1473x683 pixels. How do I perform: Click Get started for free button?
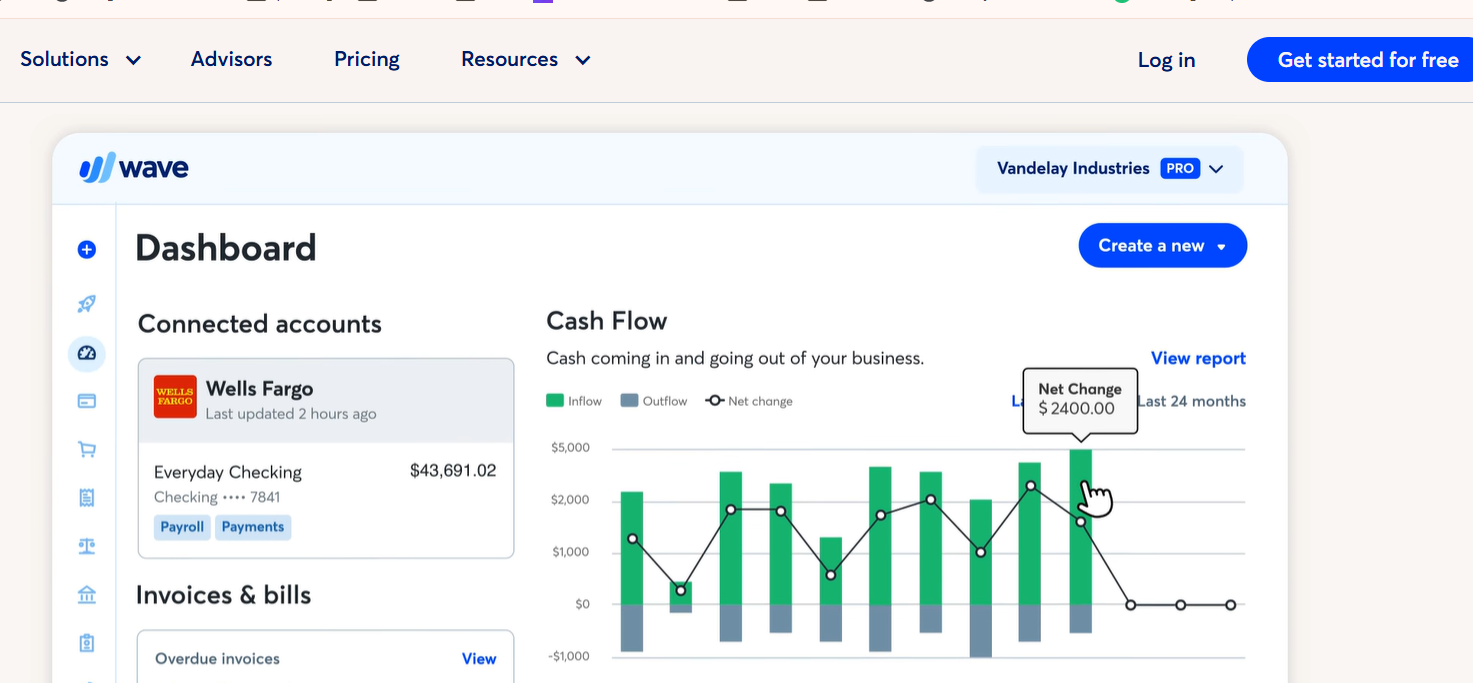[x=1360, y=60]
